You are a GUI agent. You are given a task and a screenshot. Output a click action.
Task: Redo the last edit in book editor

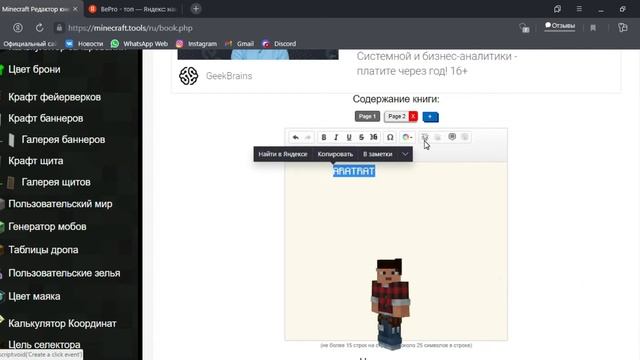tap(308, 137)
